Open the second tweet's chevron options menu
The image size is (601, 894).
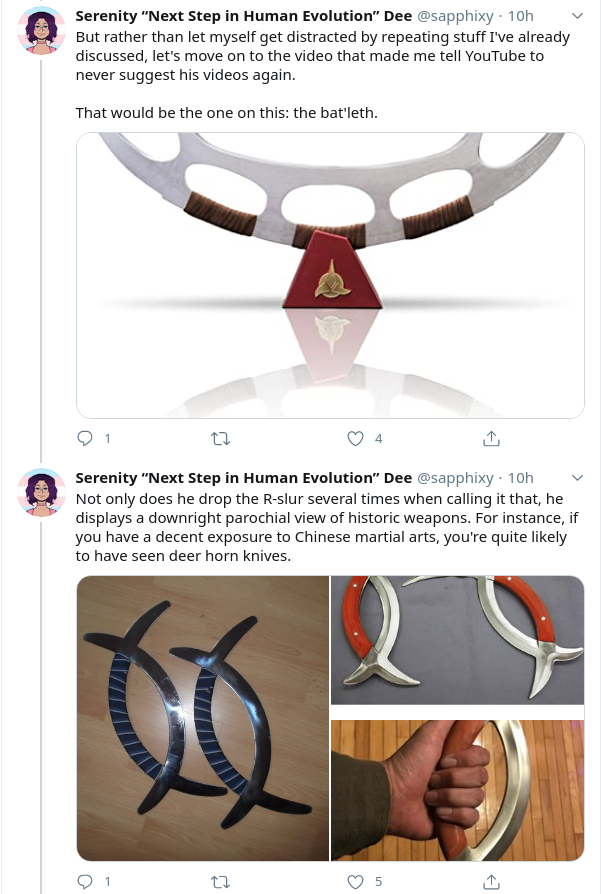pyautogui.click(x=577, y=478)
